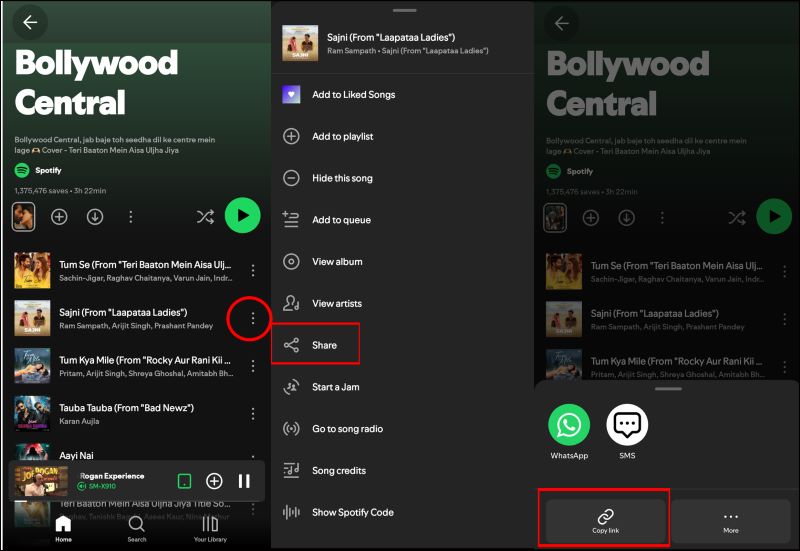Open Tauba Tauba album art thumbnail
The width and height of the screenshot is (800, 551).
[x=32, y=413]
